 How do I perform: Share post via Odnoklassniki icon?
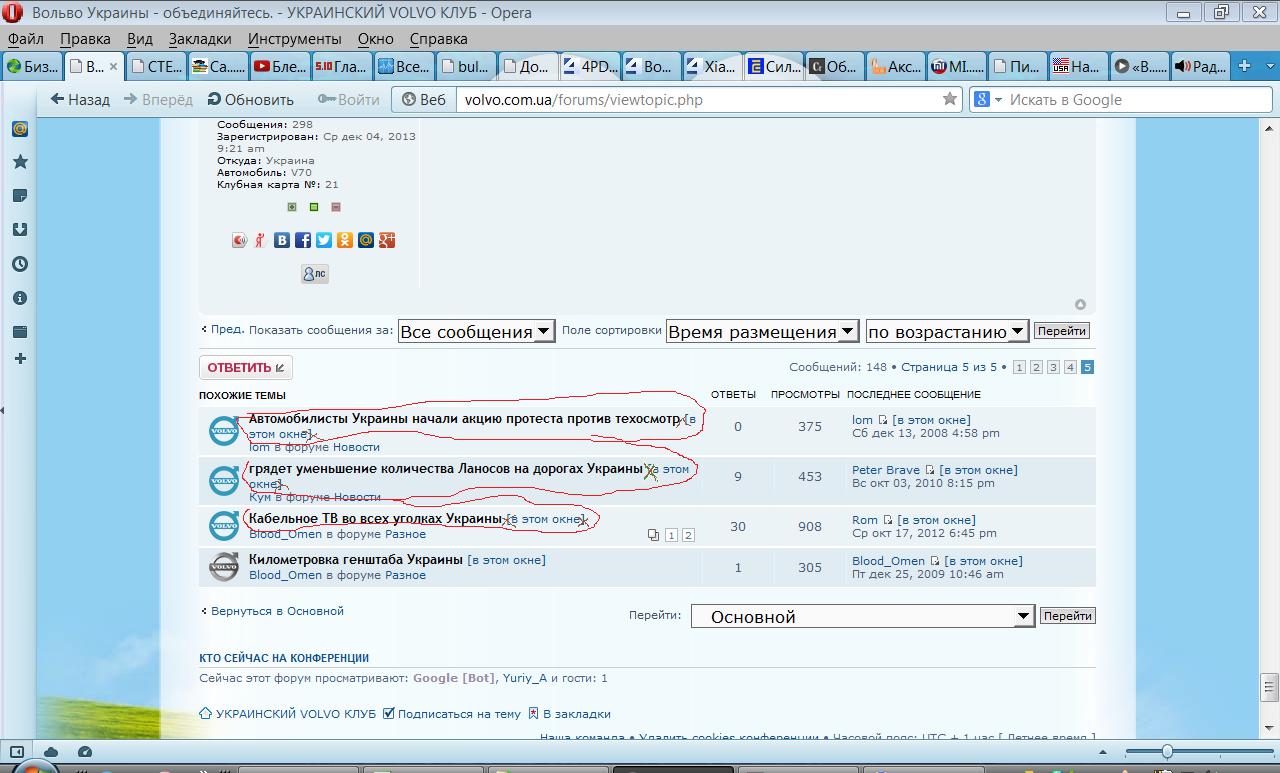pos(345,240)
